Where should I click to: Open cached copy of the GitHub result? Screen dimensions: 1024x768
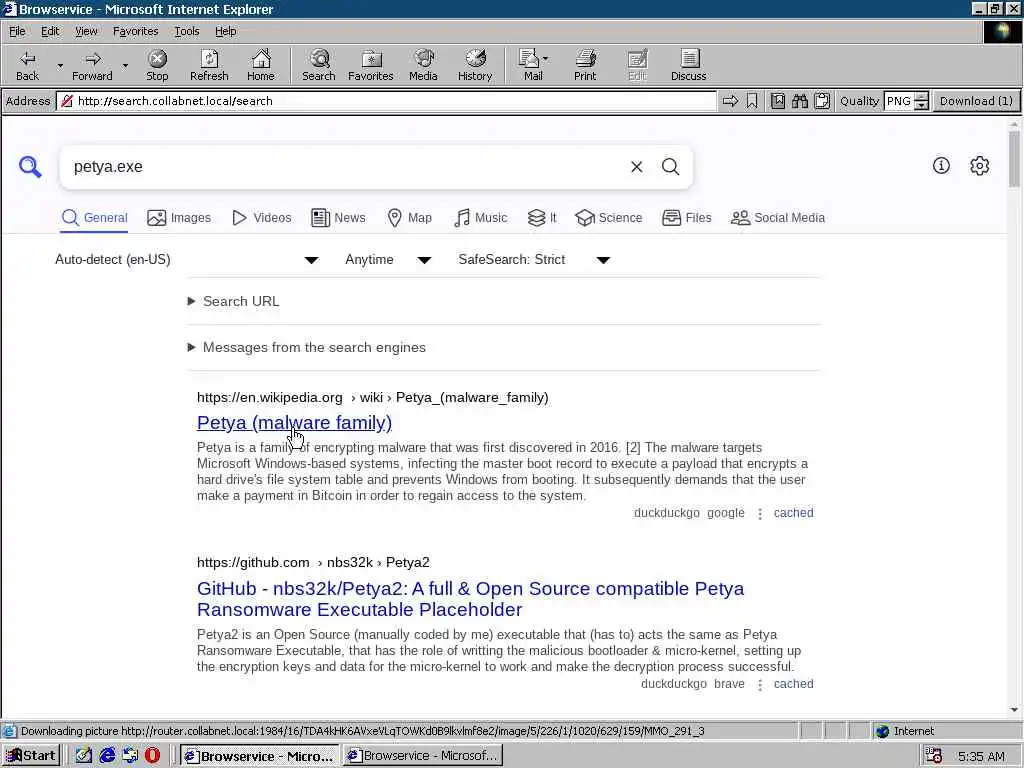[793, 684]
